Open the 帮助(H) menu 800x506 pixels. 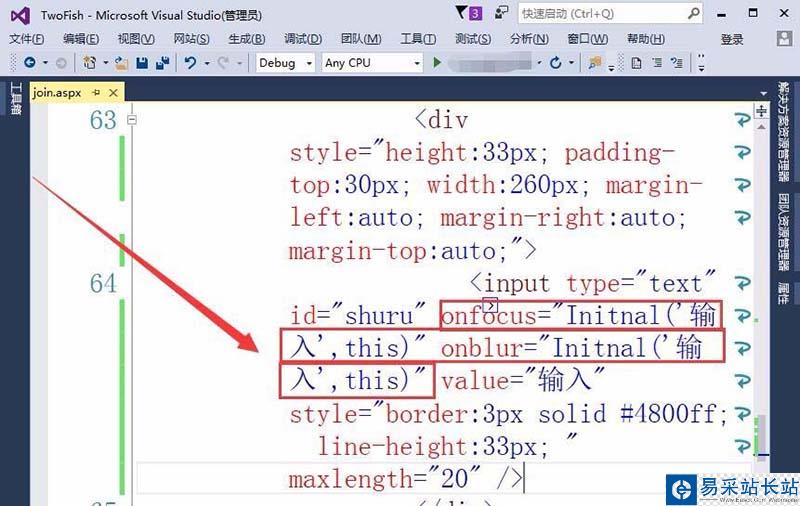(x=645, y=39)
